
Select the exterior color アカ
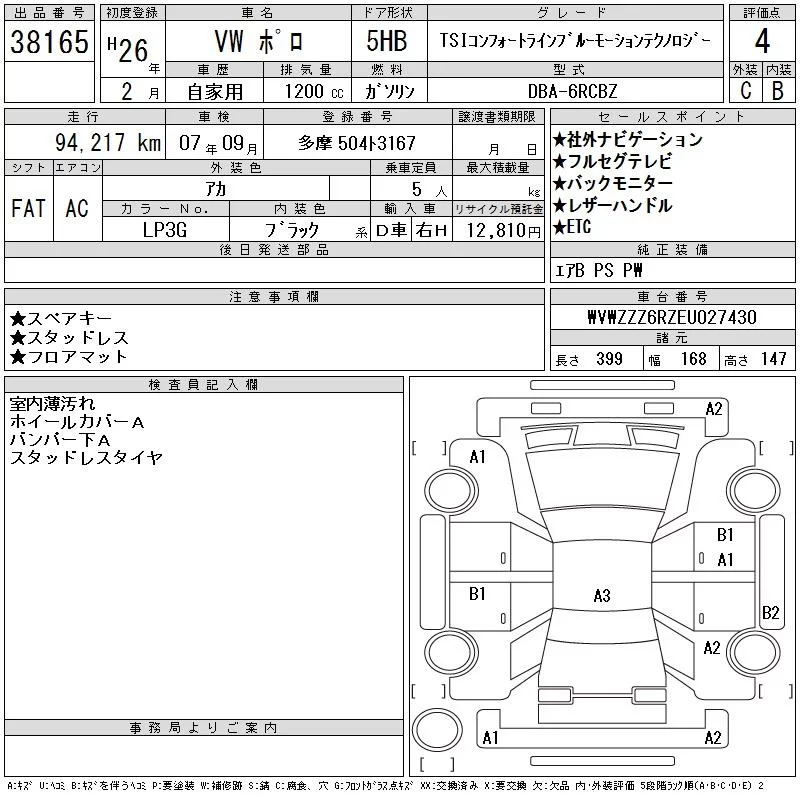coord(216,189)
